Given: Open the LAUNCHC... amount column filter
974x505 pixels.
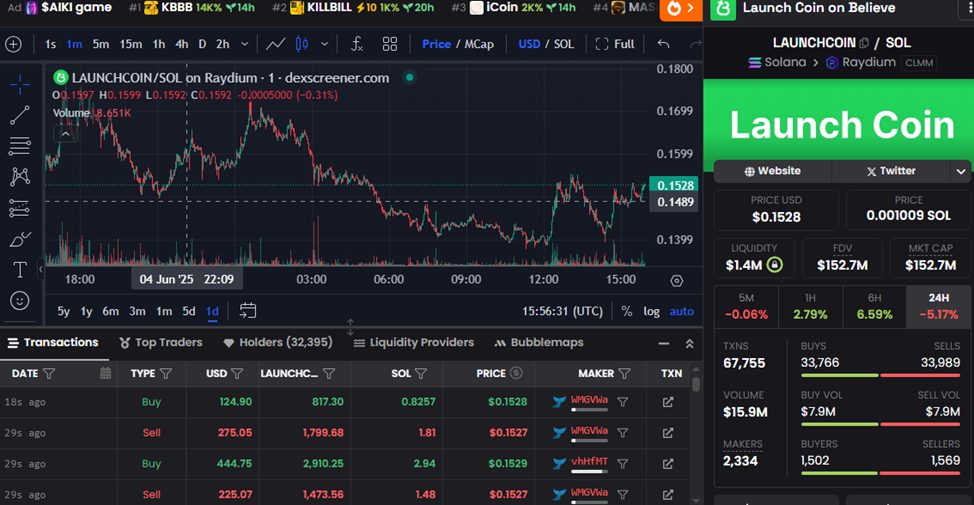Looking at the screenshot, I should click(329, 373).
